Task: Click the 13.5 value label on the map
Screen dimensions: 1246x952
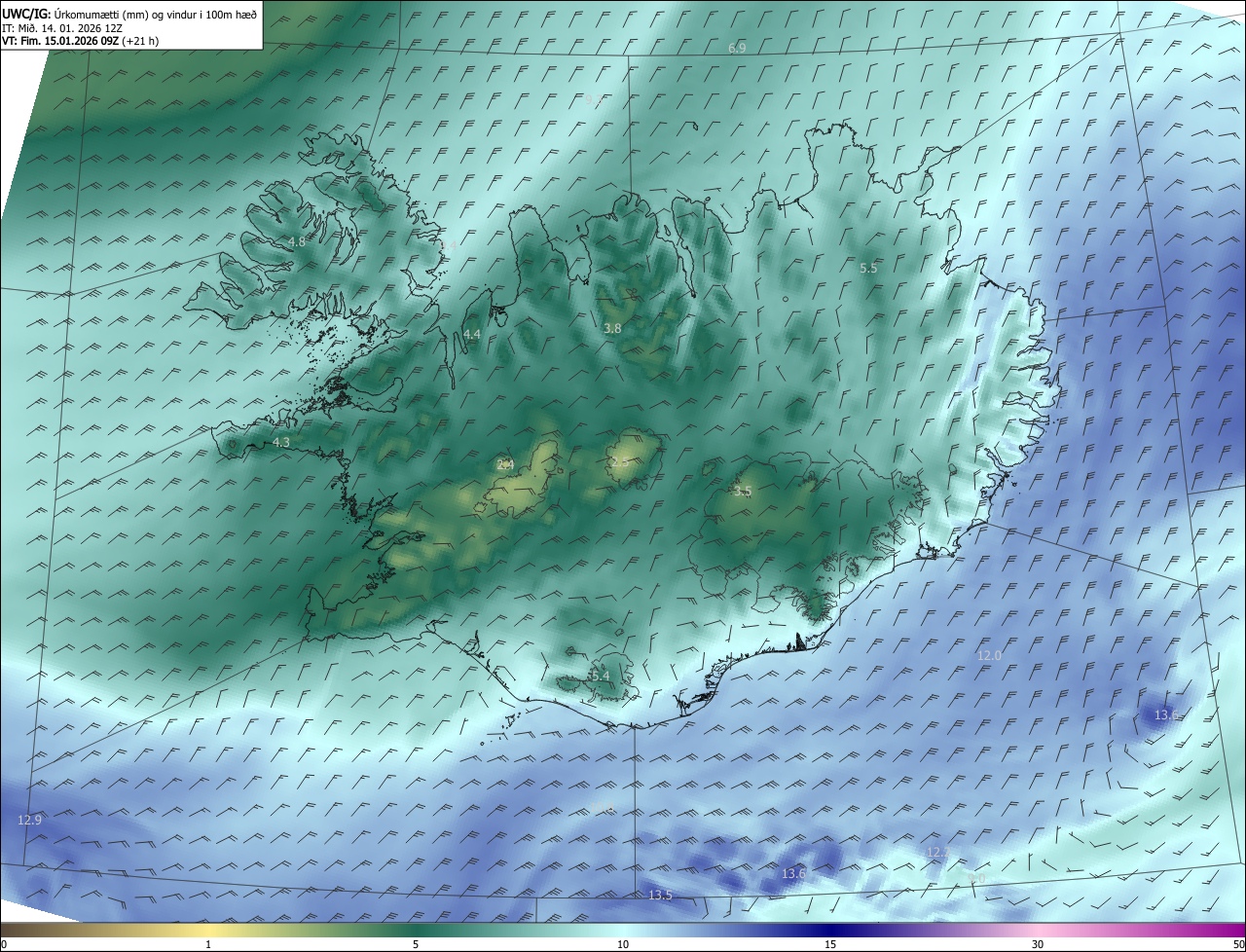Action: click(x=660, y=895)
